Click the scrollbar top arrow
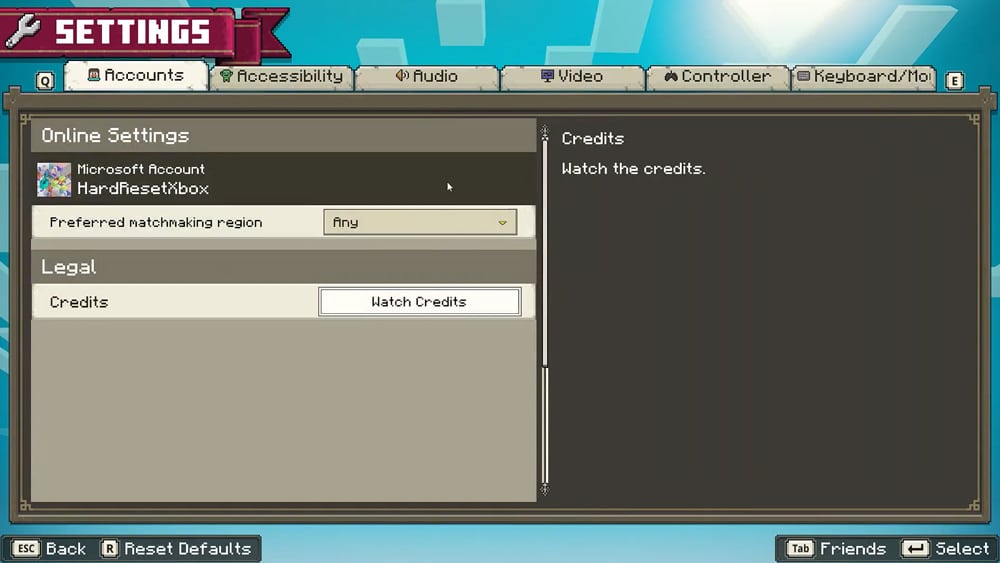 pos(545,132)
